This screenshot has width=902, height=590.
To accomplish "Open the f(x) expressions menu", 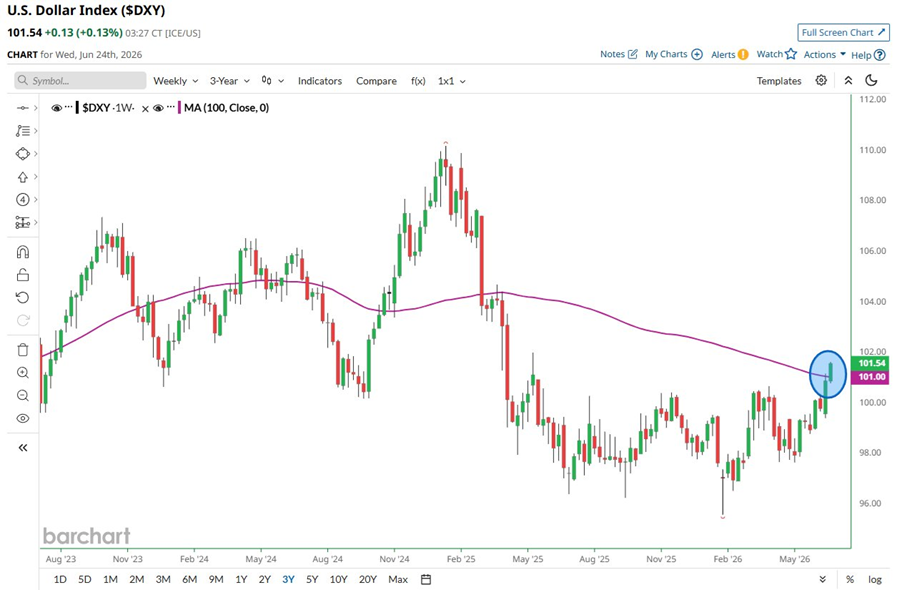I will click(418, 81).
